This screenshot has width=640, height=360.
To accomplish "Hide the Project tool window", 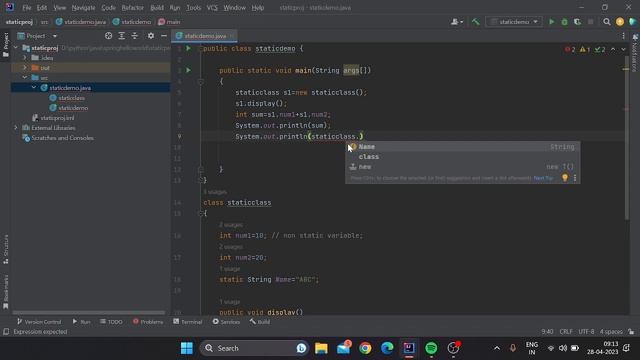I will coord(164,36).
